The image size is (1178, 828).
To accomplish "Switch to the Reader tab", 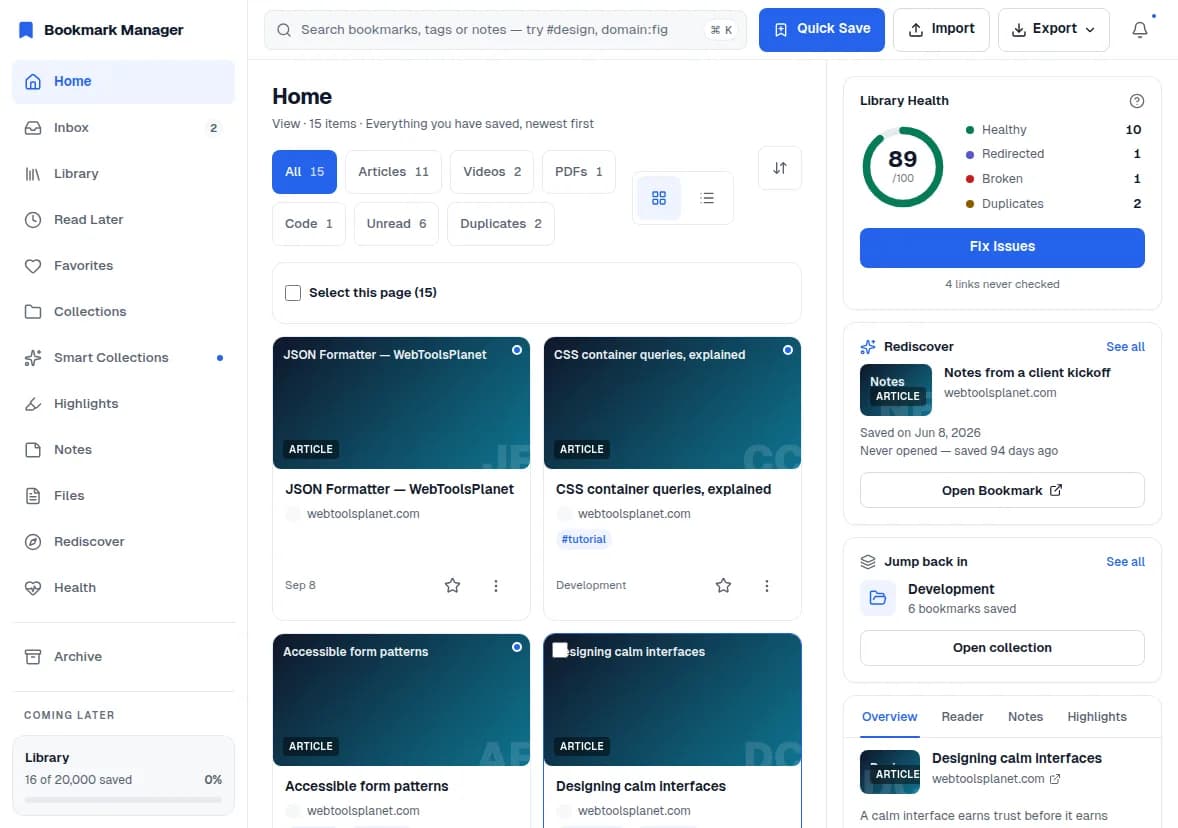I will 962,717.
